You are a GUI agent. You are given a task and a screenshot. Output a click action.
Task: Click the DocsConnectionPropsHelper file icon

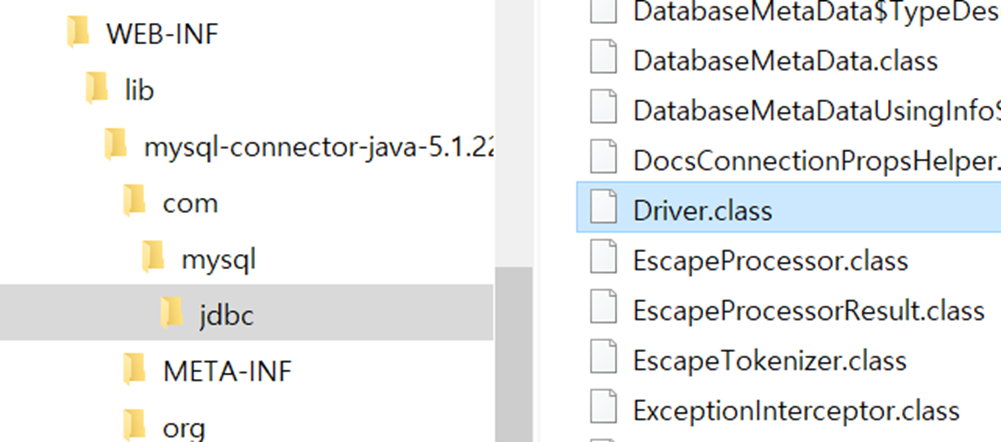pos(603,158)
